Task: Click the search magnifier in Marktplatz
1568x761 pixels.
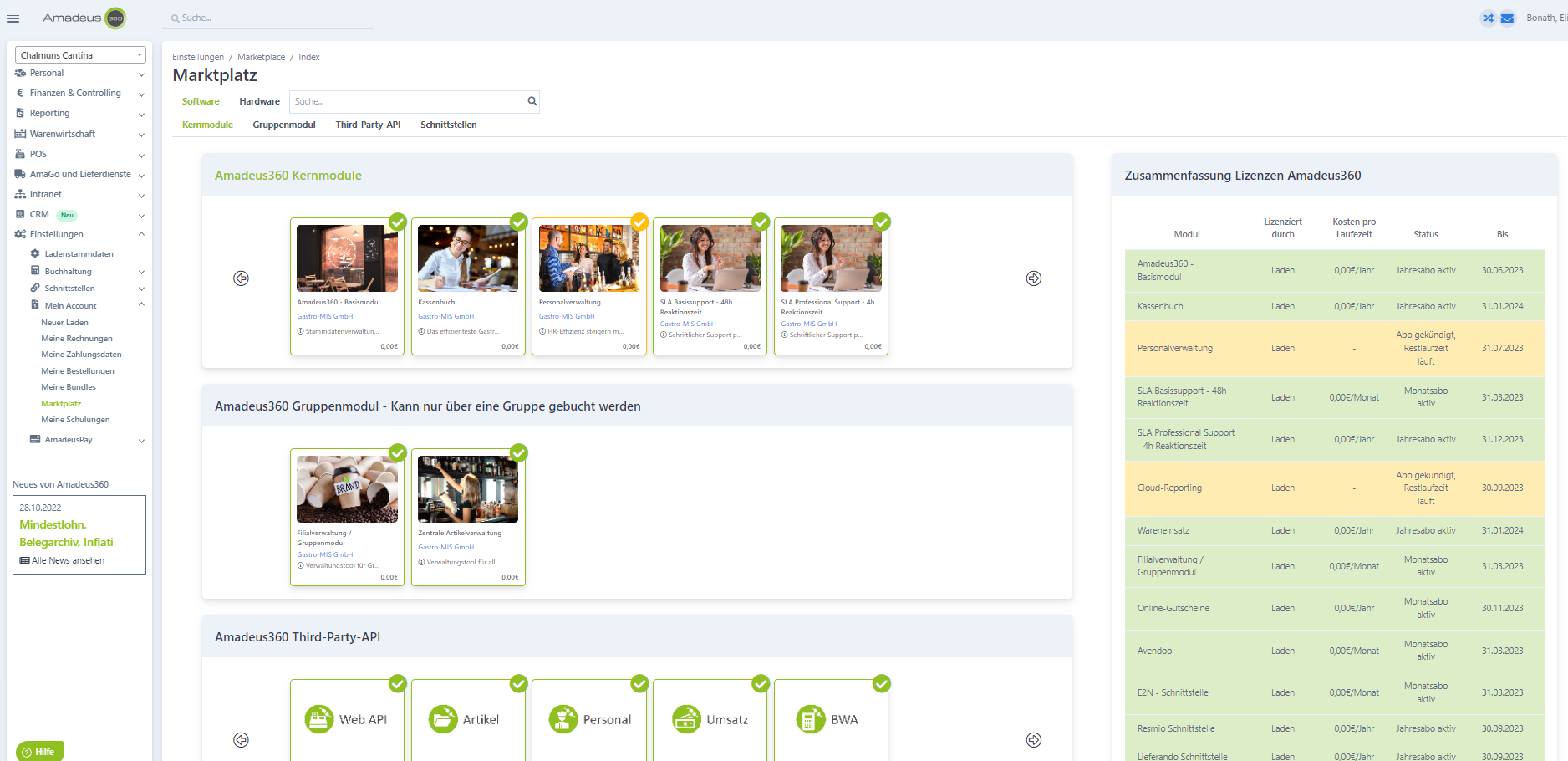Action: [532, 101]
